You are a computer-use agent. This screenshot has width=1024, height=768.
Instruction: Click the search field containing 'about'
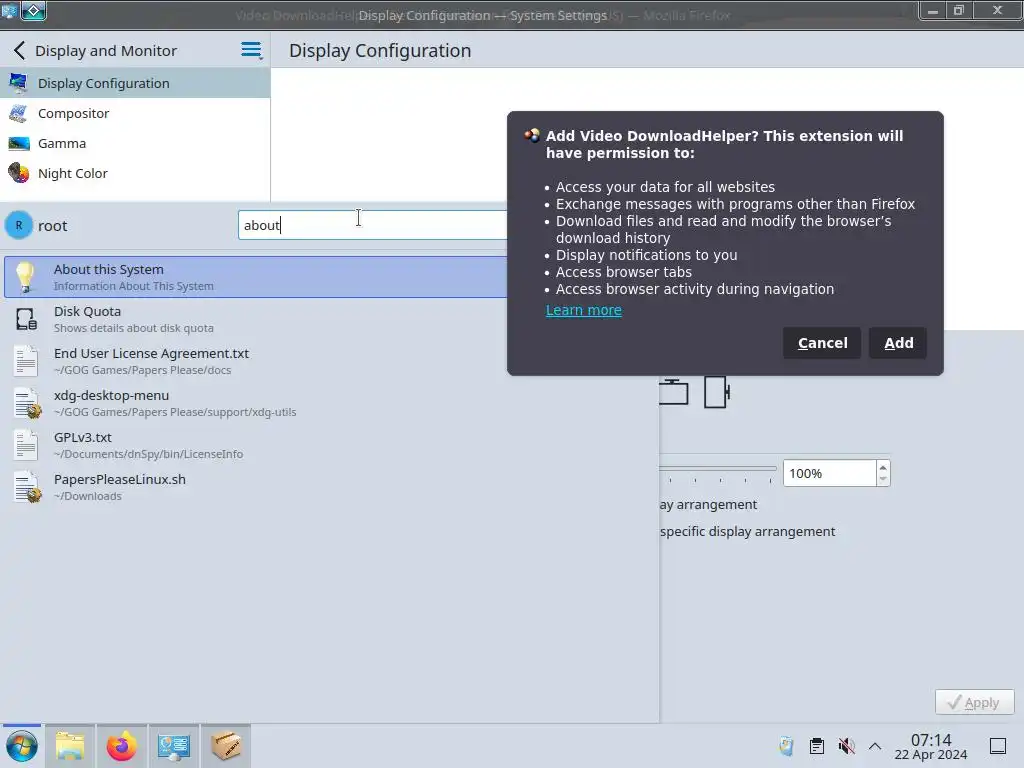click(373, 225)
